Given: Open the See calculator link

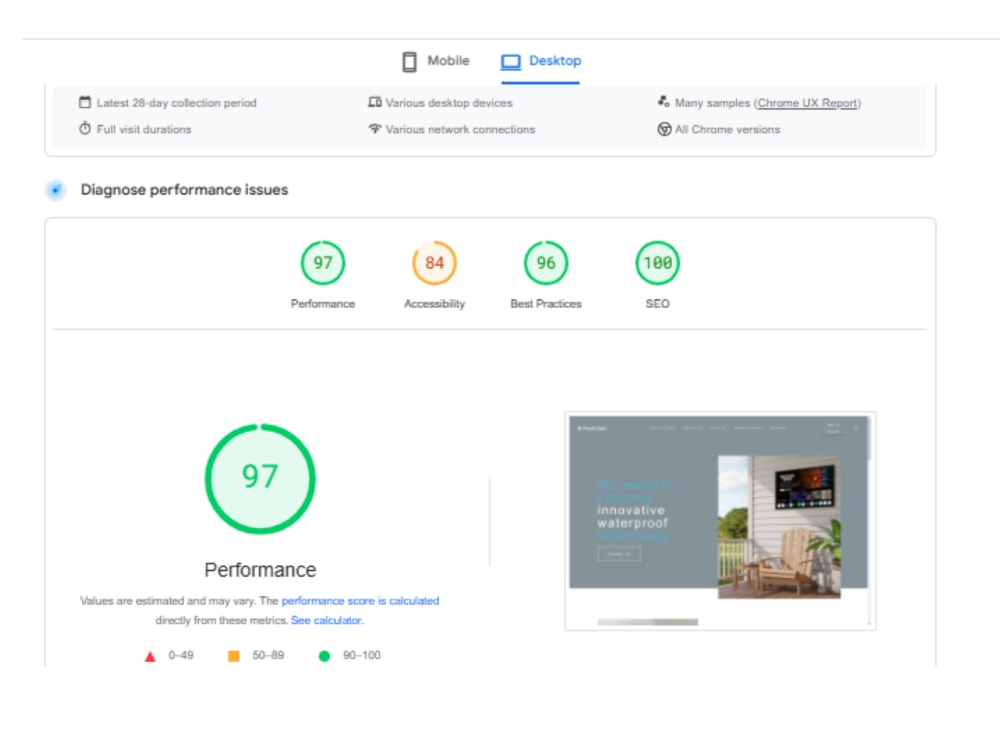Looking at the screenshot, I should [327, 620].
